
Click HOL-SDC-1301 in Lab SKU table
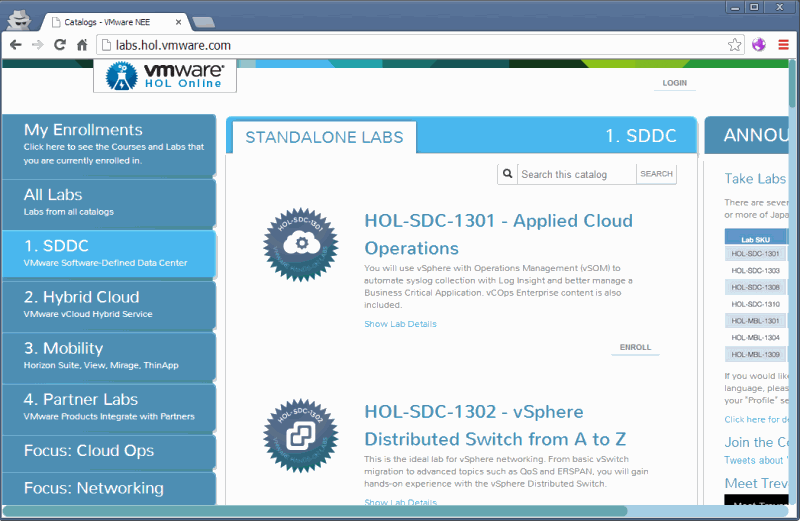click(755, 254)
